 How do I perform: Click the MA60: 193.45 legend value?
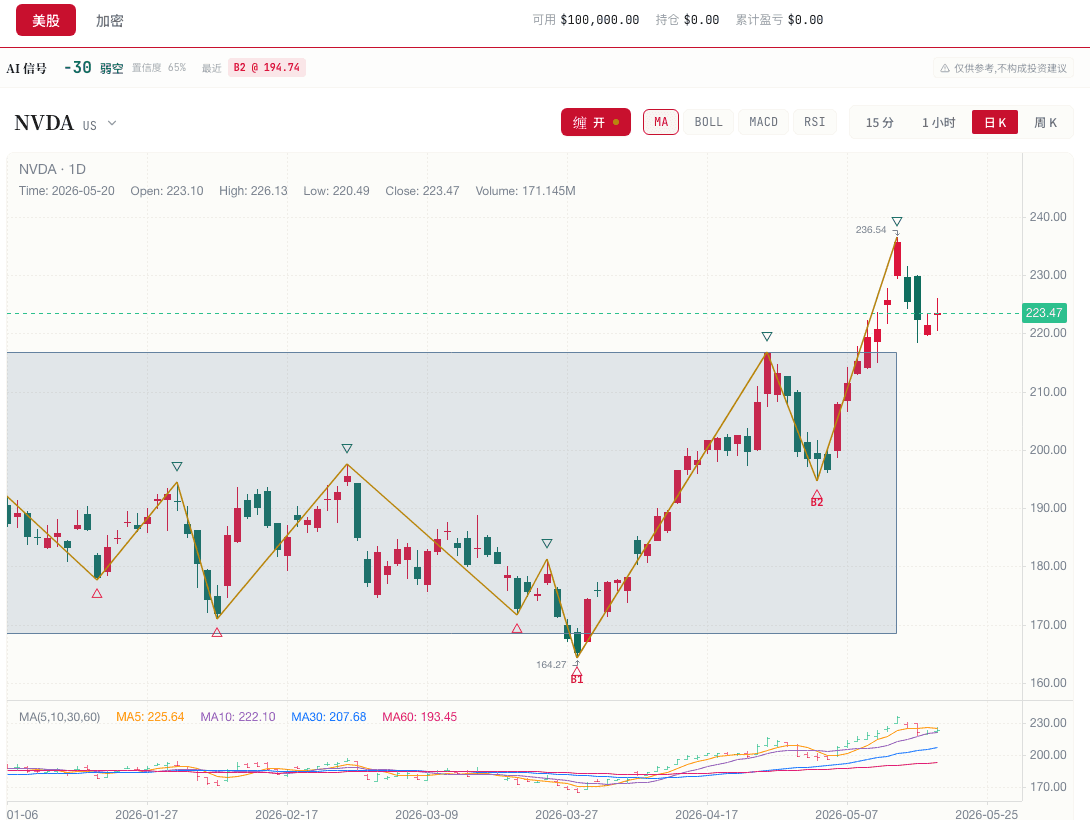pos(420,716)
